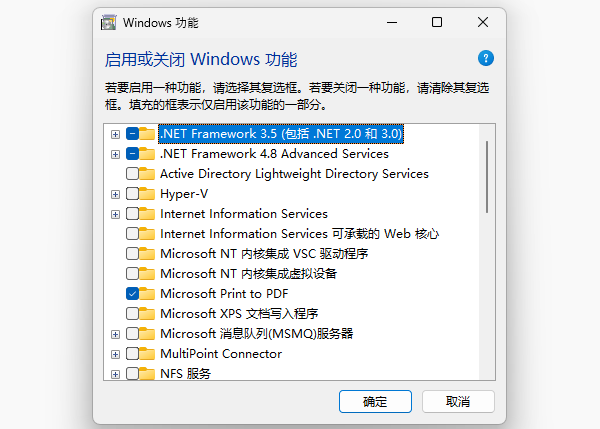
Task: Toggle the Microsoft NT 内核集成虚拟设备 checkbox
Action: [x=132, y=274]
